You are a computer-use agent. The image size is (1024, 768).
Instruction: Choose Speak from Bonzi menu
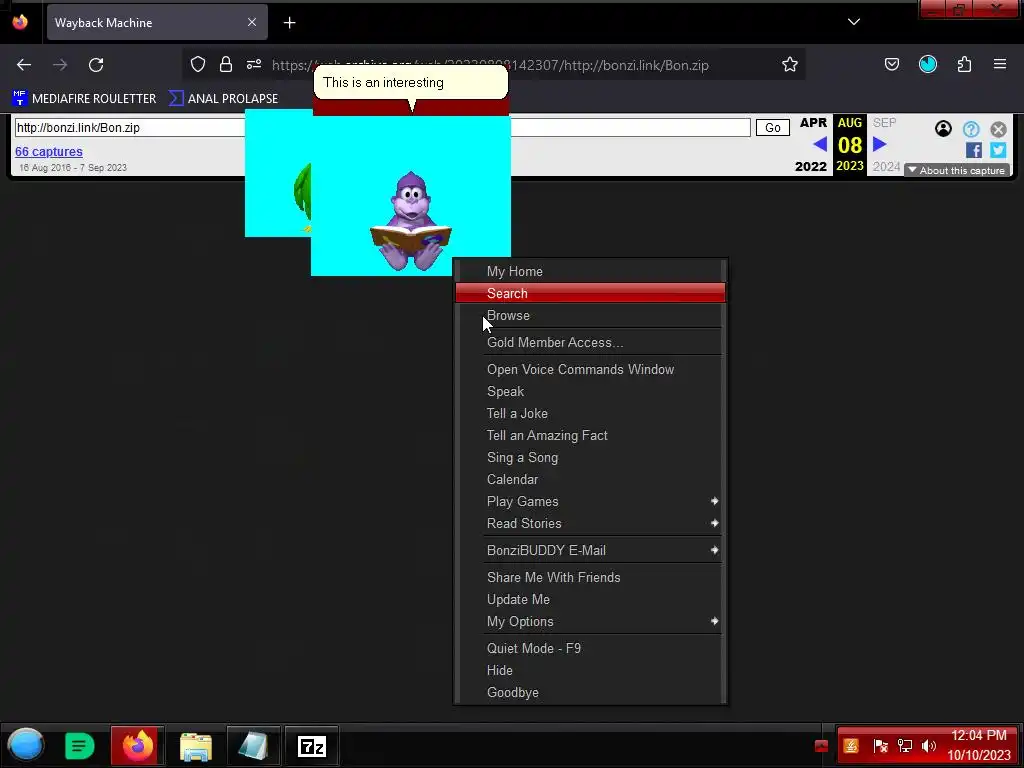pos(590,391)
